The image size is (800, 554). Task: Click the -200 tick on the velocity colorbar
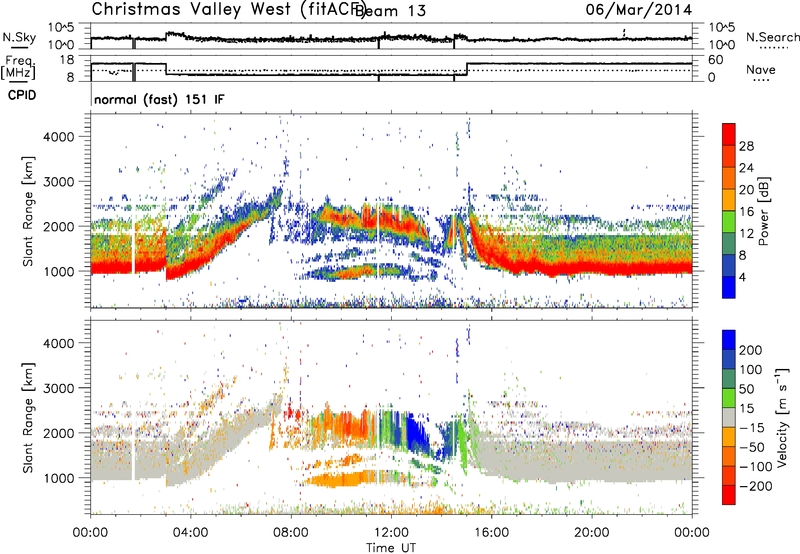click(x=755, y=487)
